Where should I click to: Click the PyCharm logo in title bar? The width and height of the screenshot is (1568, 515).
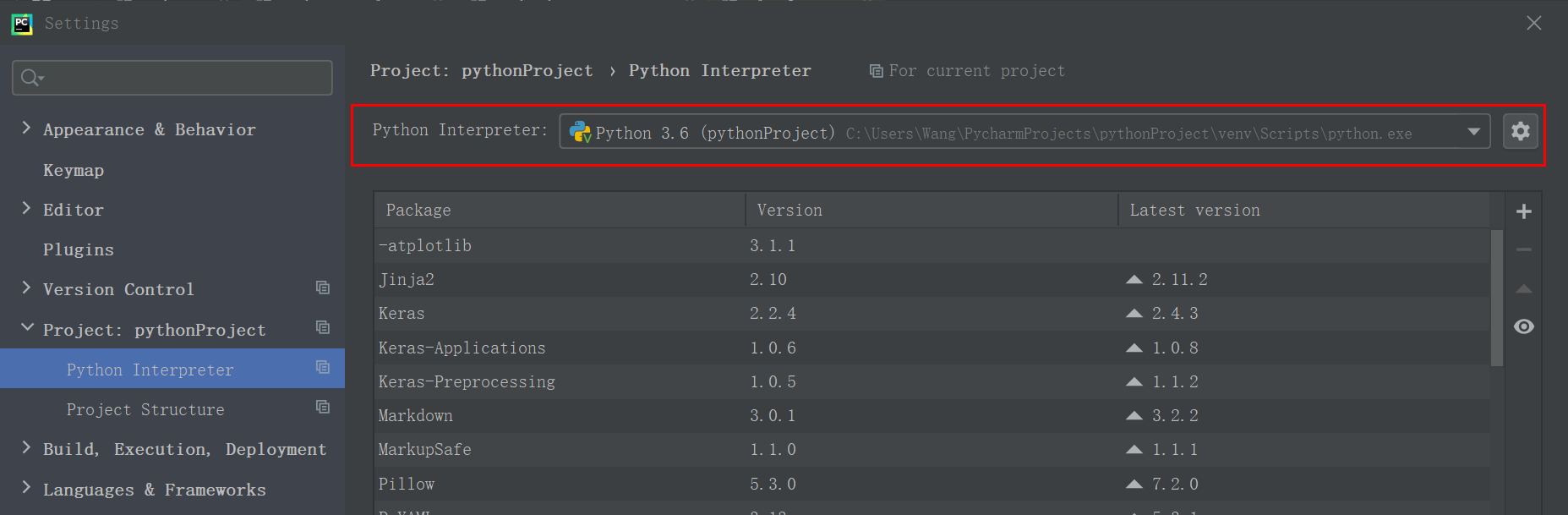coord(22,24)
